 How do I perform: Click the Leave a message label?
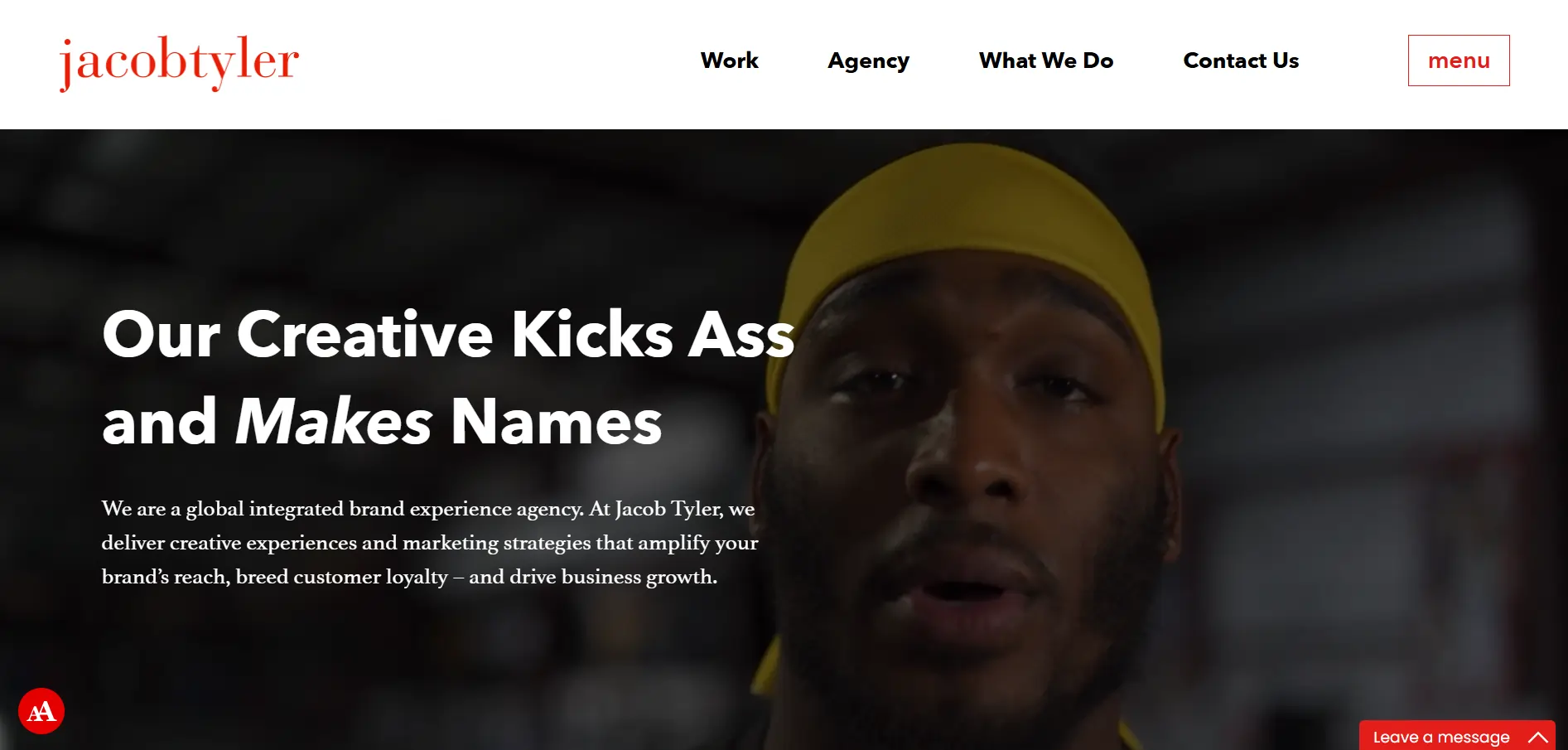[1441, 737]
